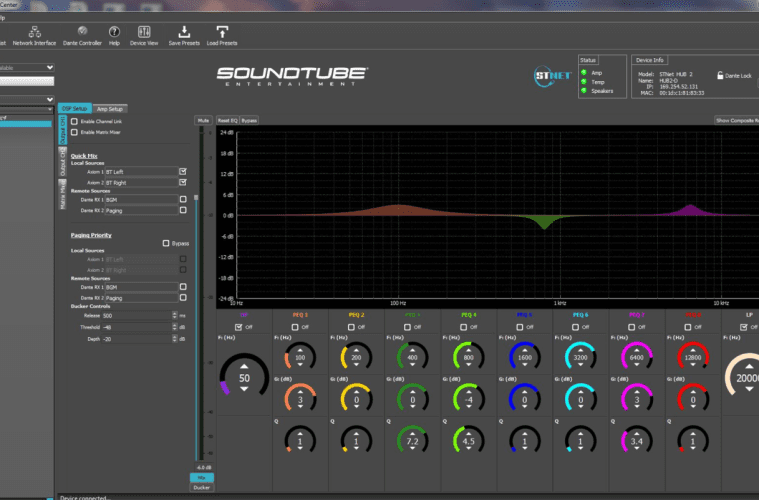The height and width of the screenshot is (500, 759).
Task: Check Quick Mix Dante RX 1 BGM
Action: (183, 199)
